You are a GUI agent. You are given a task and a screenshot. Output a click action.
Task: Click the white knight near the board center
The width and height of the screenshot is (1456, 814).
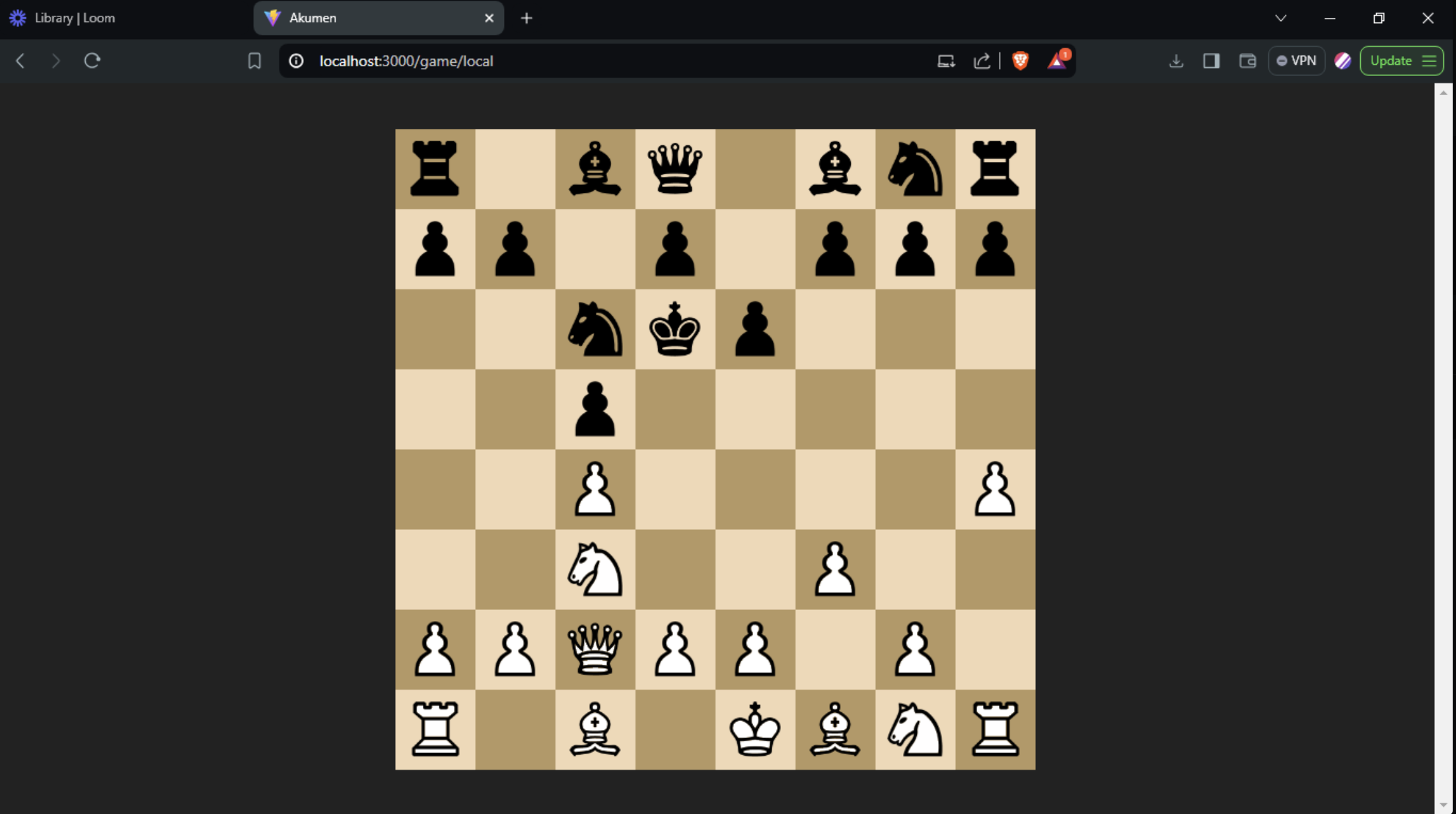(595, 570)
